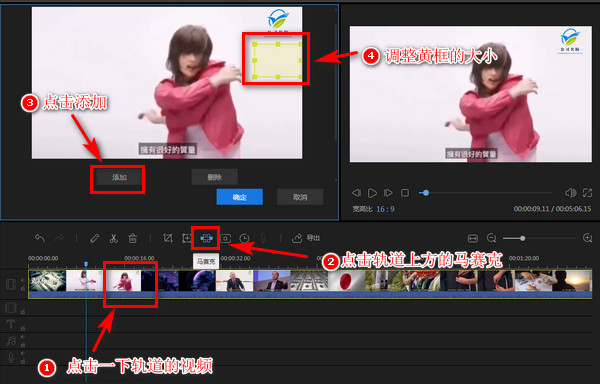Enter fullscreen preview mode
600x384 pixels.
[587, 193]
